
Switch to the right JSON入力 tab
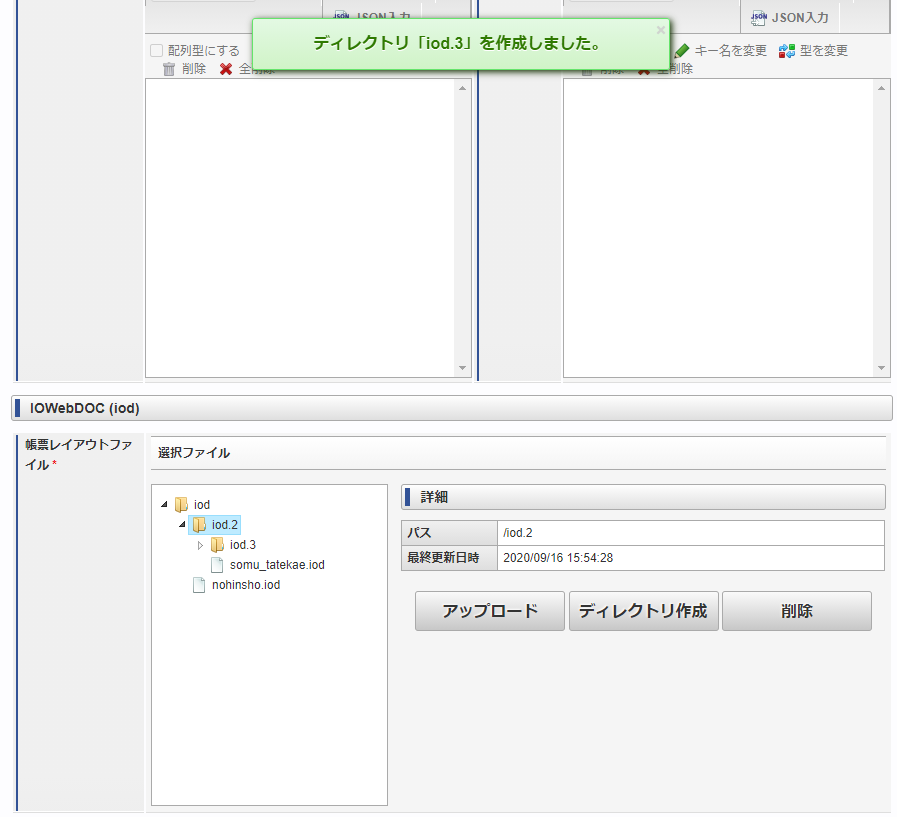coord(790,17)
